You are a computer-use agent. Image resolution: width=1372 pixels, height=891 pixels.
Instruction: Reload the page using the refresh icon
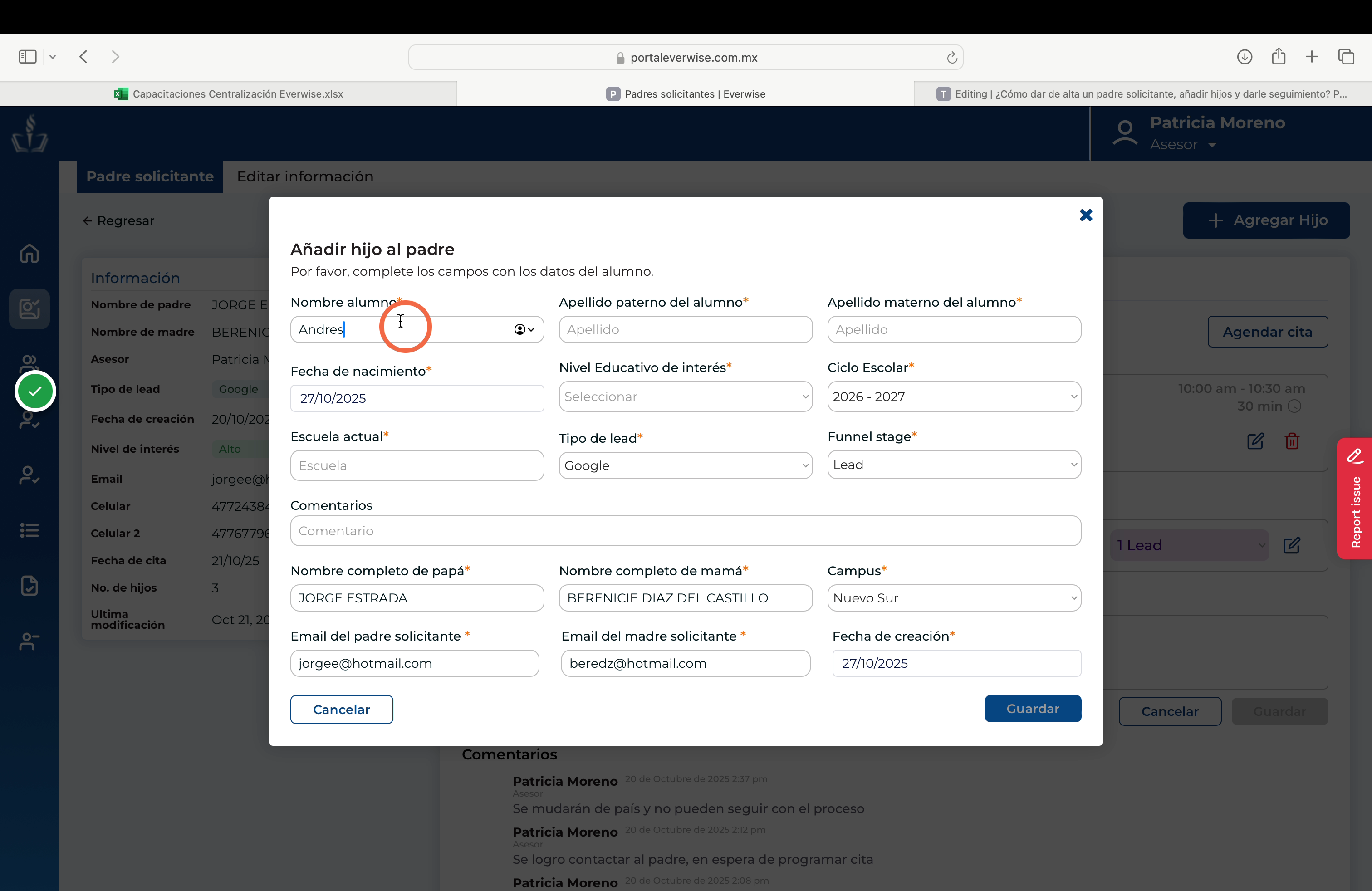pos(952,58)
